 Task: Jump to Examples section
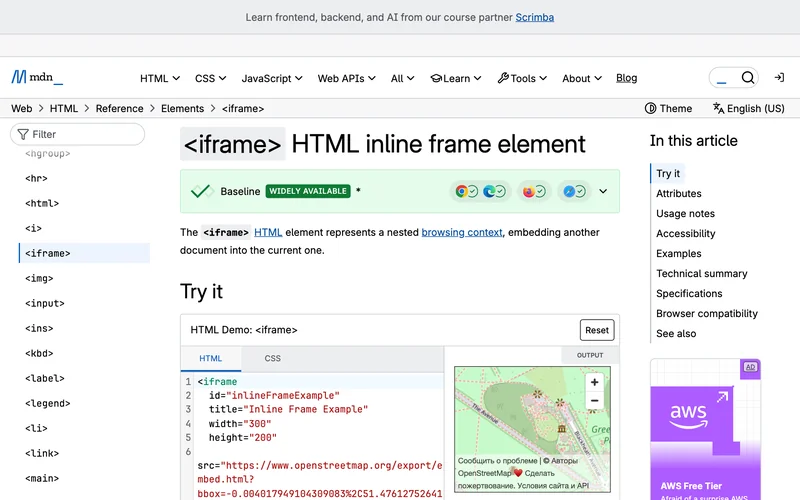679,253
